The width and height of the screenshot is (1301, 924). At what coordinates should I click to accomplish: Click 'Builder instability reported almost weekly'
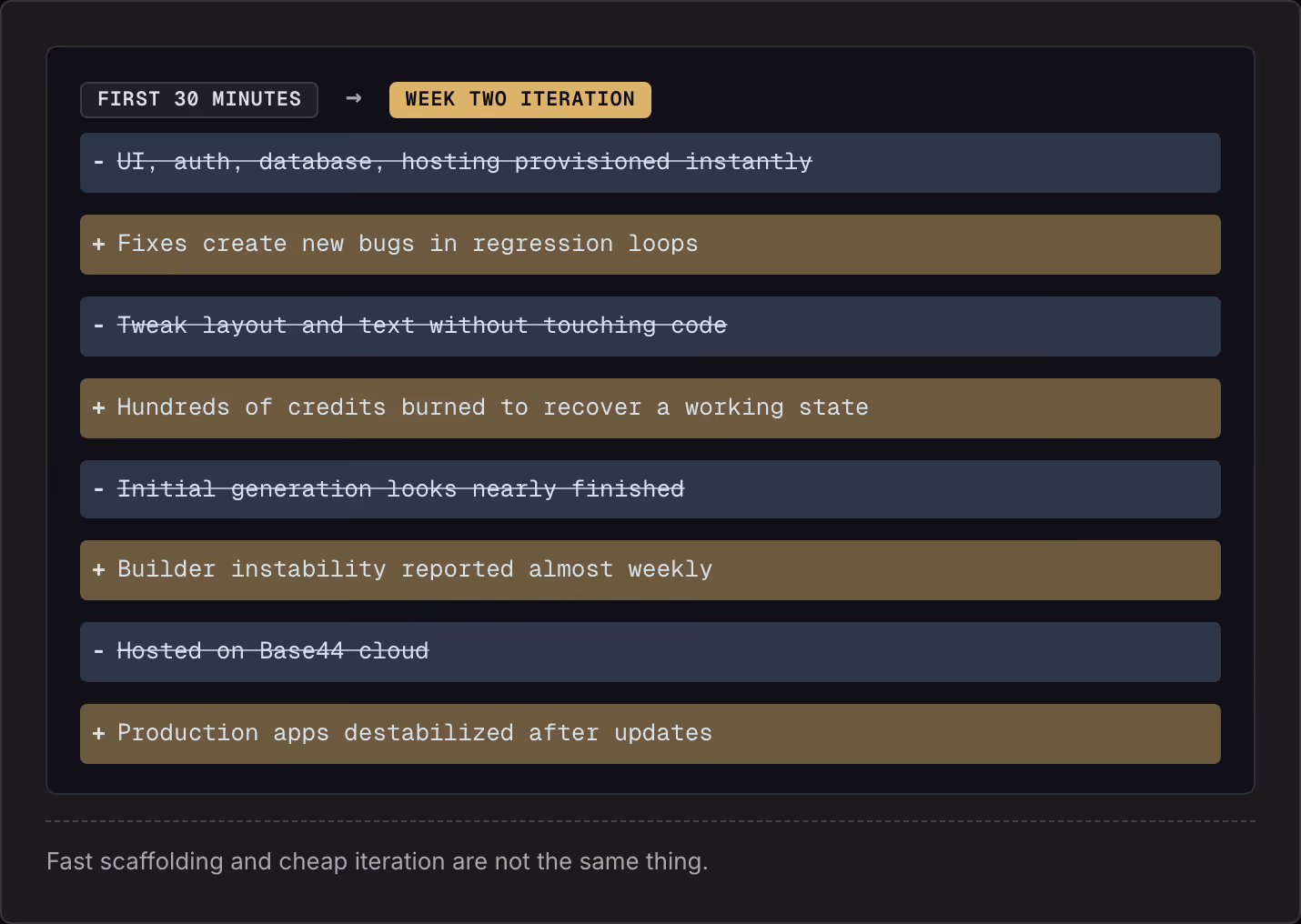pyautogui.click(x=650, y=570)
